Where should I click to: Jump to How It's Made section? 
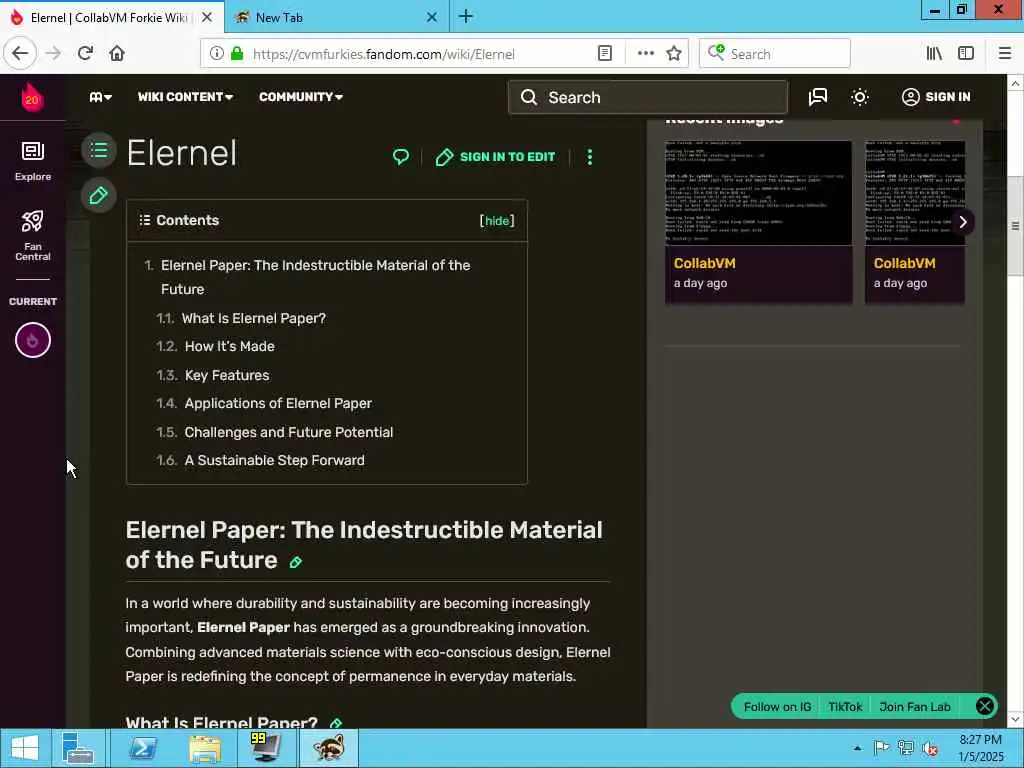tap(229, 346)
